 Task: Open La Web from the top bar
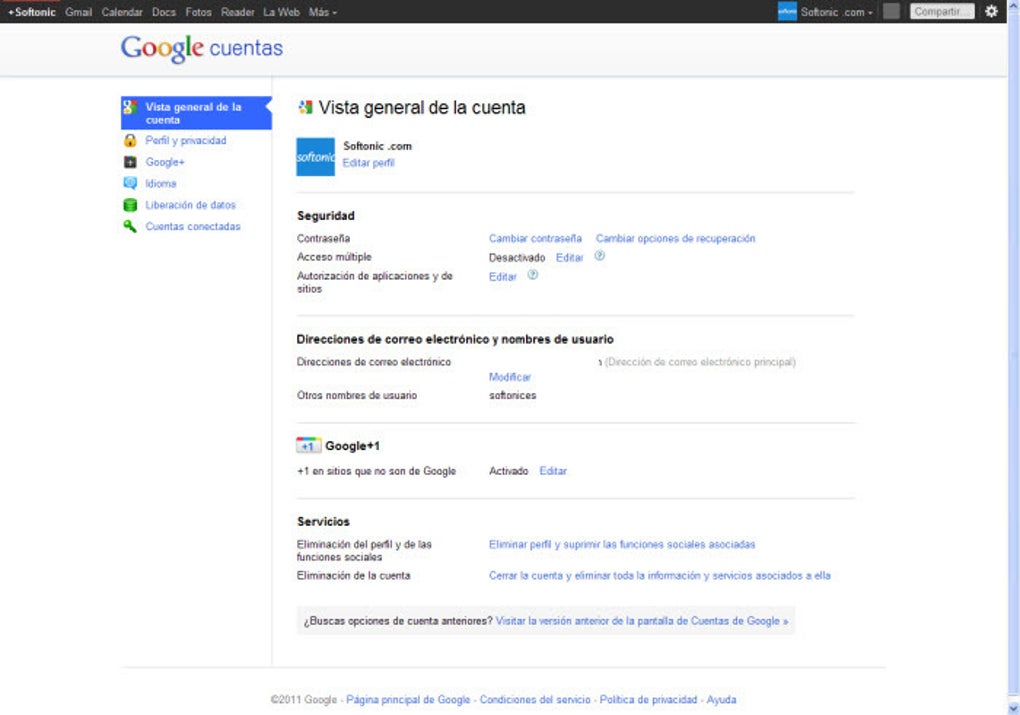[x=281, y=12]
